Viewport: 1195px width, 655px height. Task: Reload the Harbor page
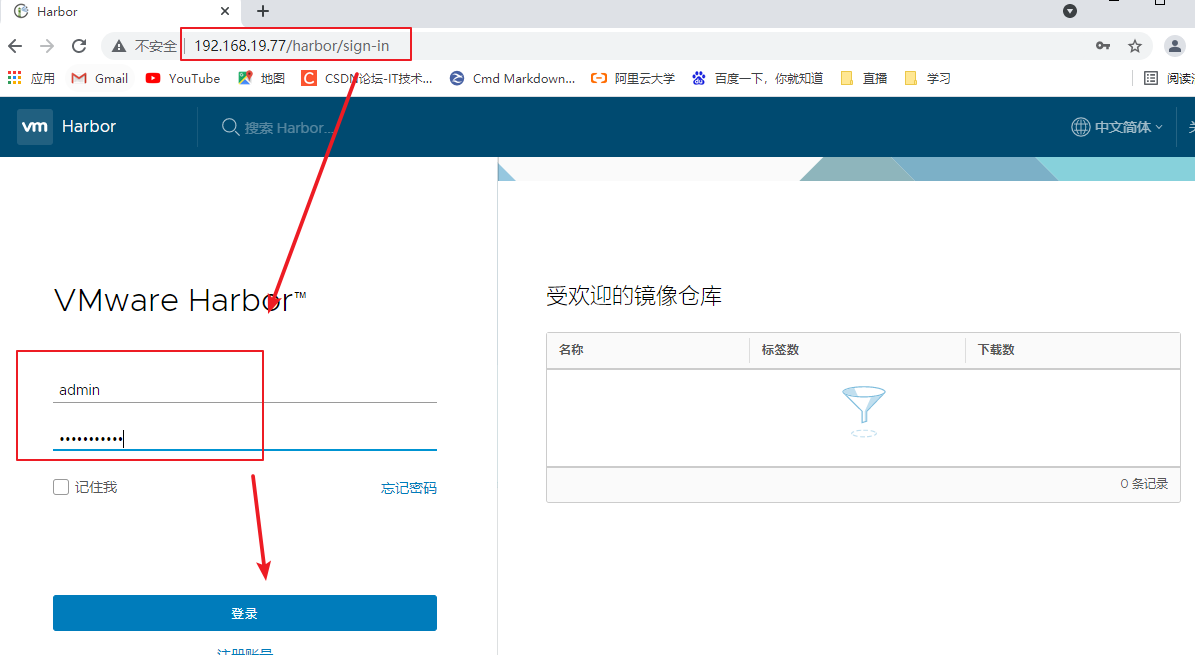pyautogui.click(x=79, y=47)
